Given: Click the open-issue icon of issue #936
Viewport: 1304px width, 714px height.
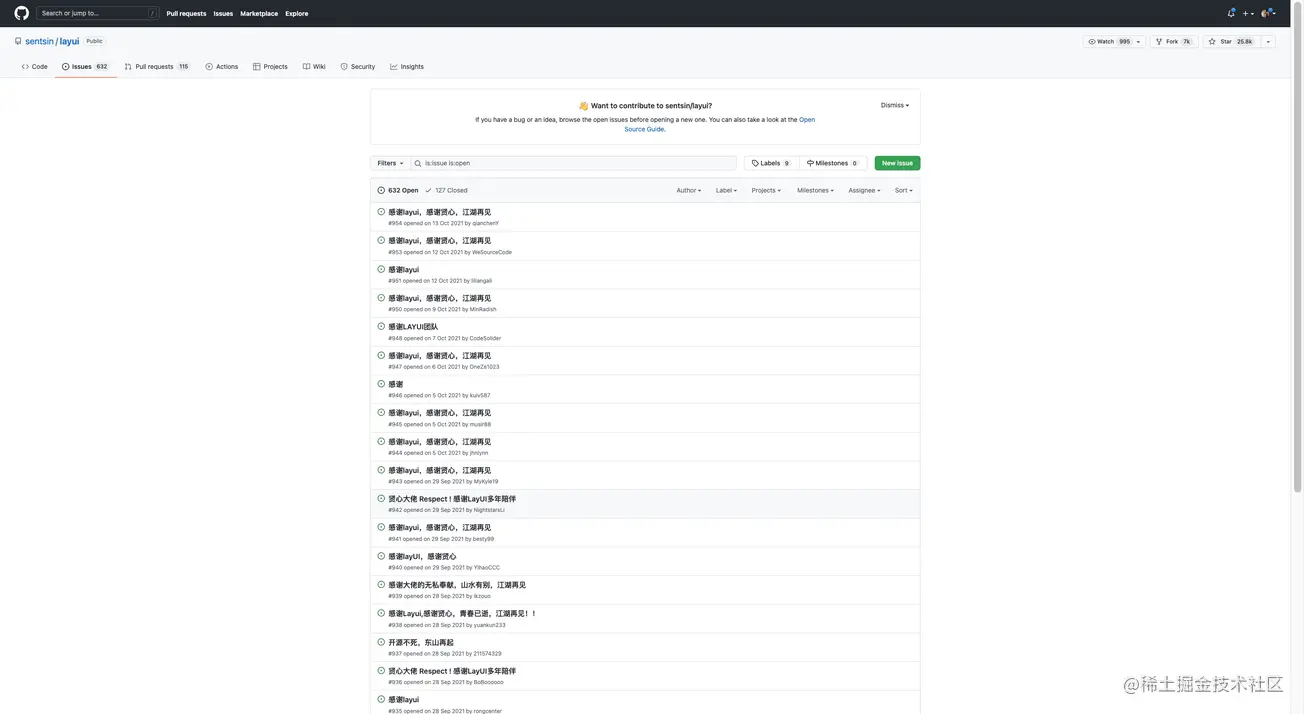Looking at the screenshot, I should (381, 670).
